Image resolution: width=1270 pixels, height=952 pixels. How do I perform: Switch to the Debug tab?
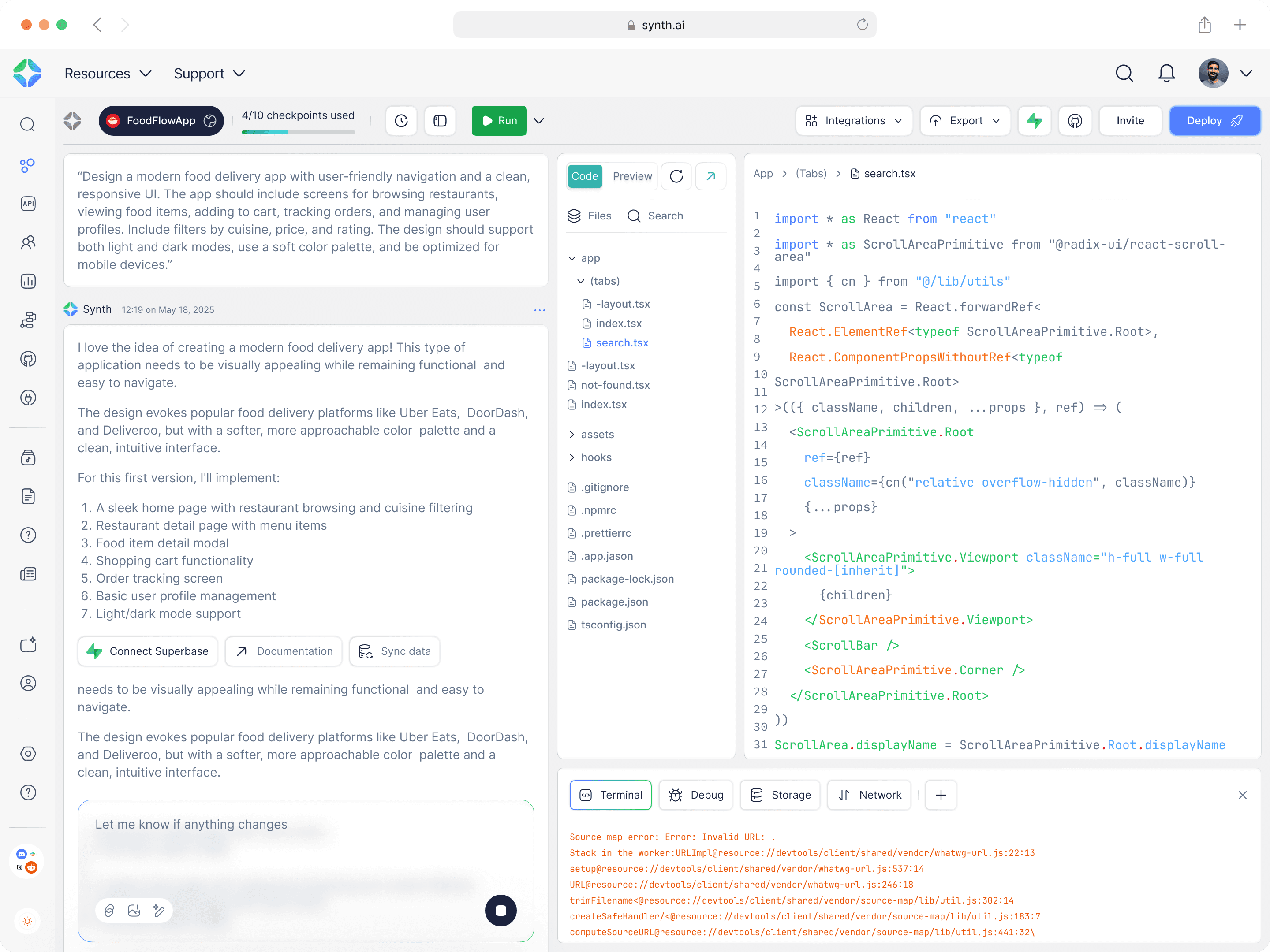click(x=696, y=795)
